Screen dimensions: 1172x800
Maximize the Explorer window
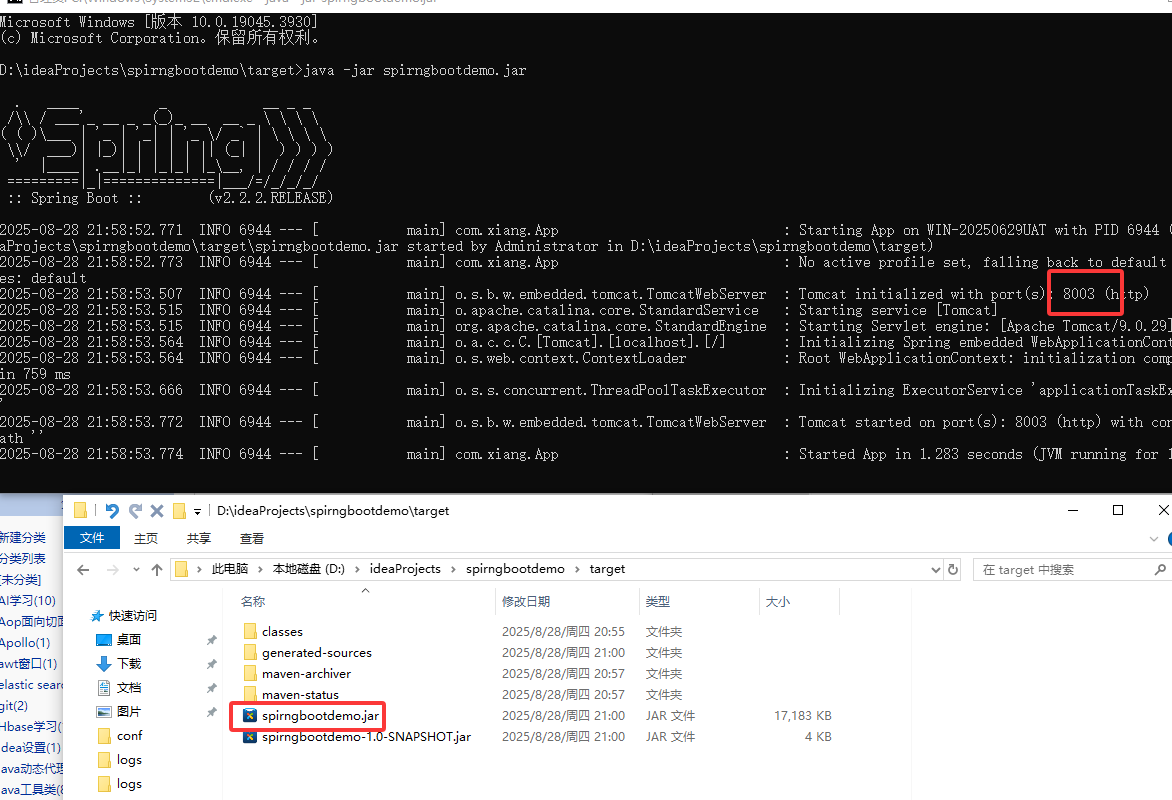click(x=1118, y=510)
